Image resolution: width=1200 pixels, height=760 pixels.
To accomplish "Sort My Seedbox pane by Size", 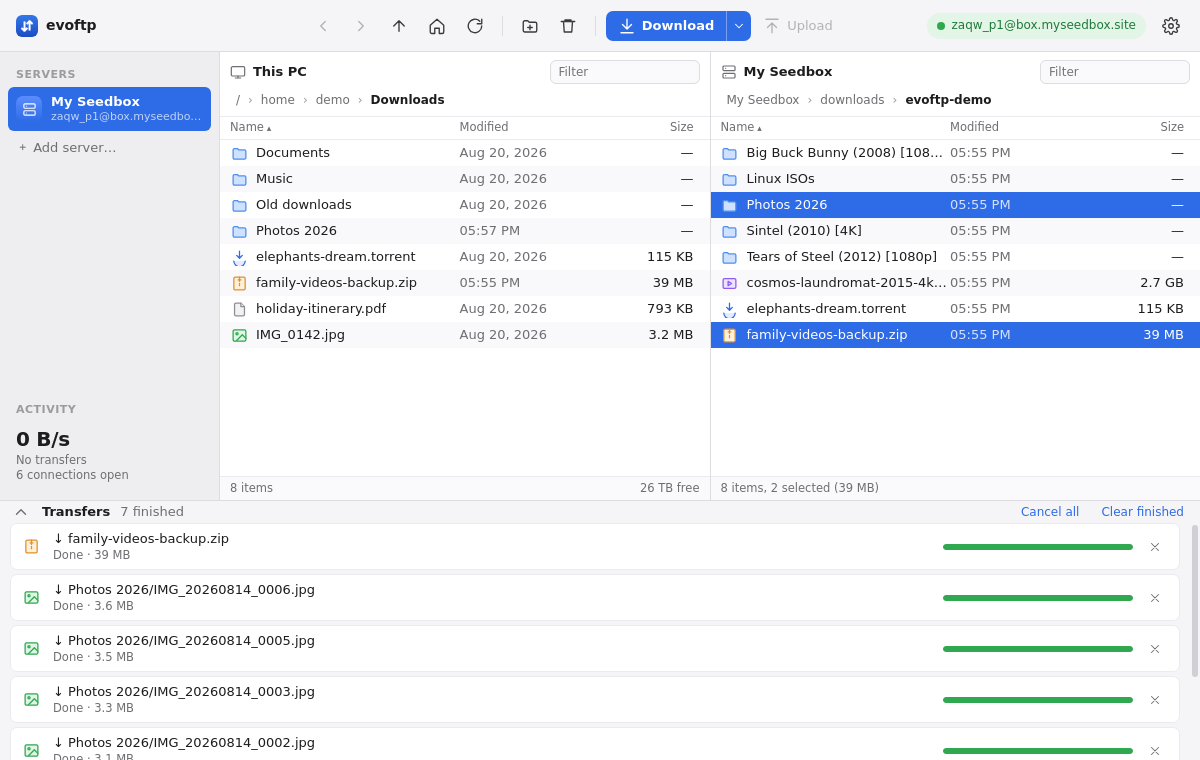I will [x=1172, y=127].
